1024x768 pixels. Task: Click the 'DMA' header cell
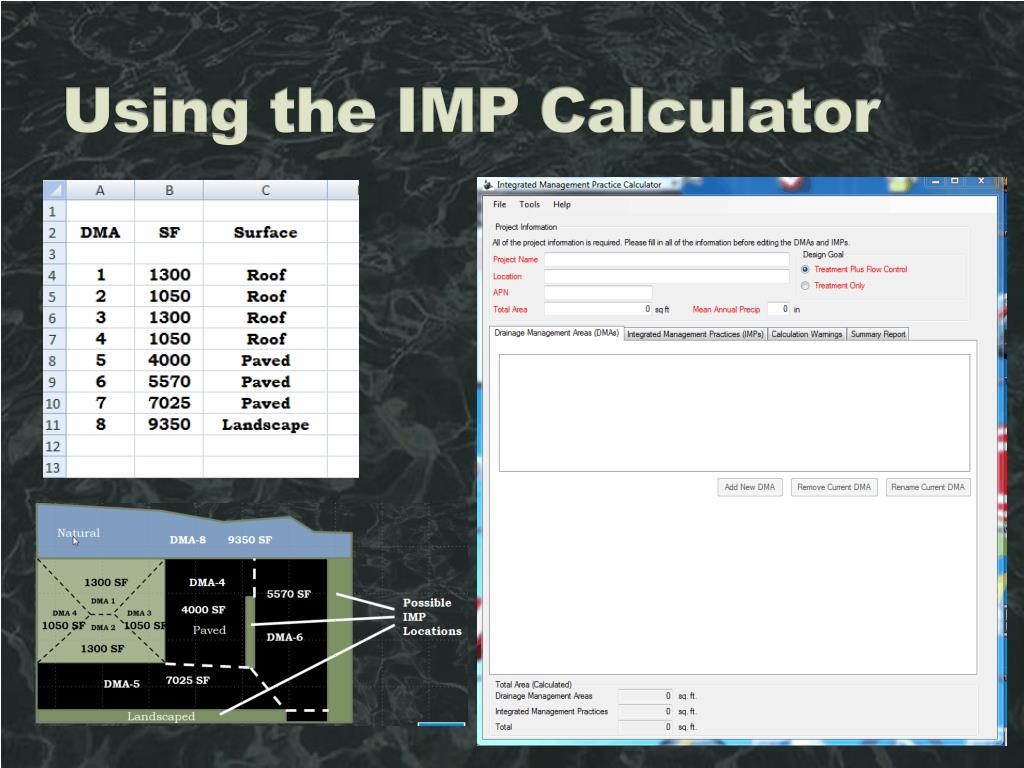(100, 232)
